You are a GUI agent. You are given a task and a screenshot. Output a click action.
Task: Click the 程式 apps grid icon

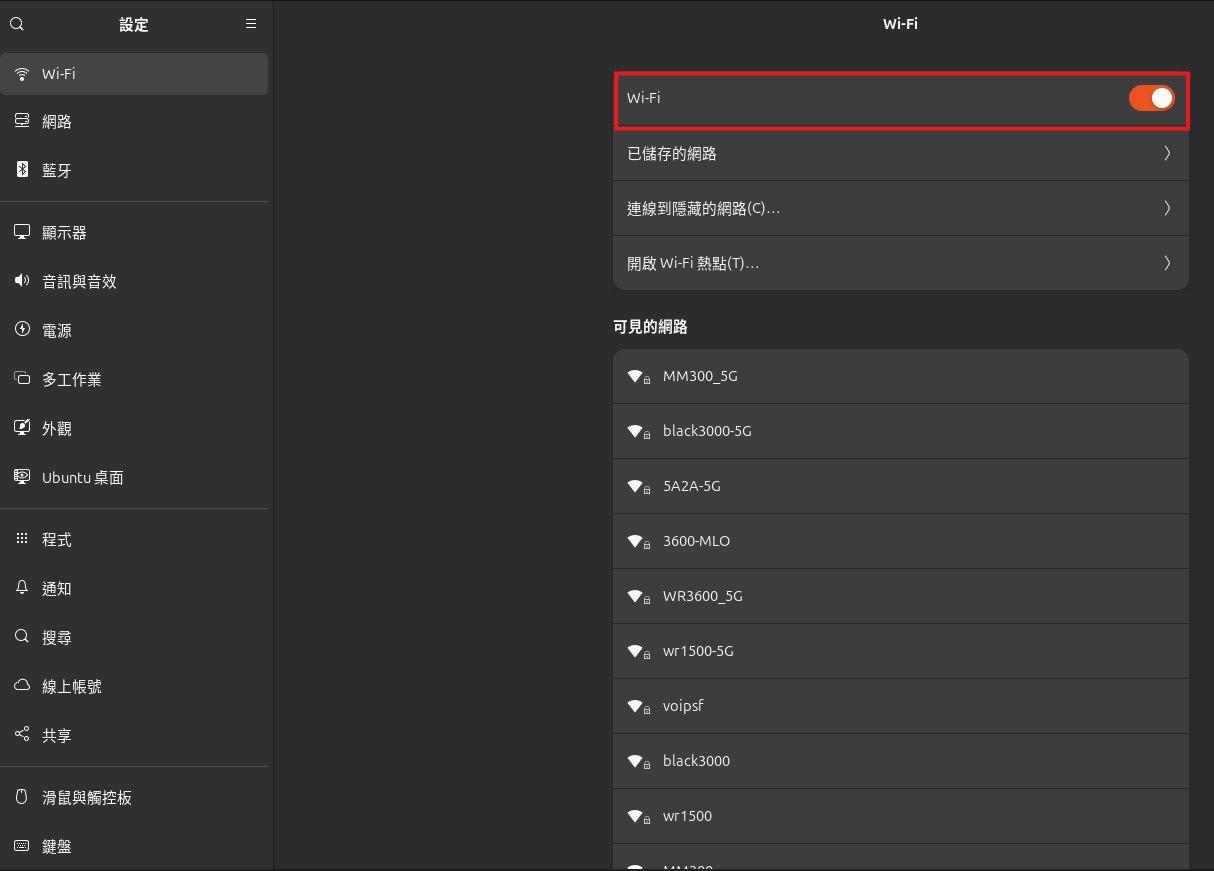[22, 539]
